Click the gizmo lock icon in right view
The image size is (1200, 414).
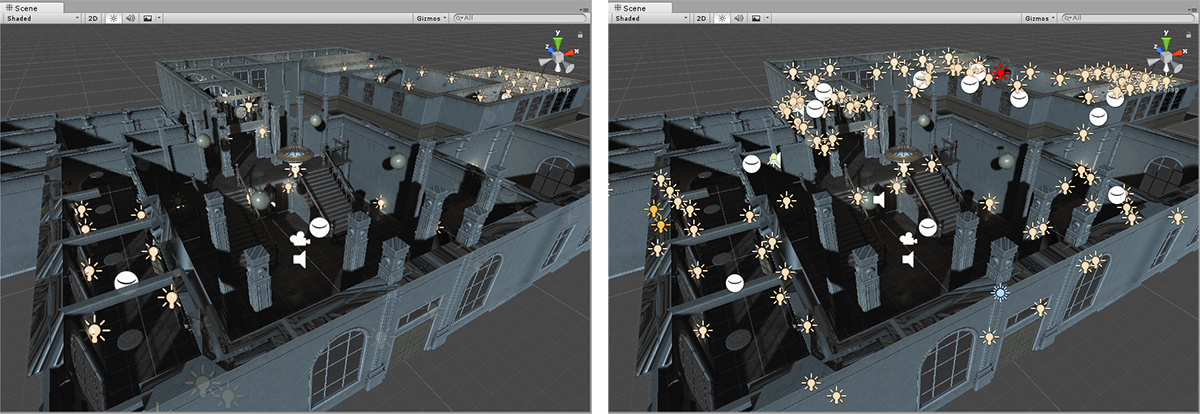pos(1187,35)
